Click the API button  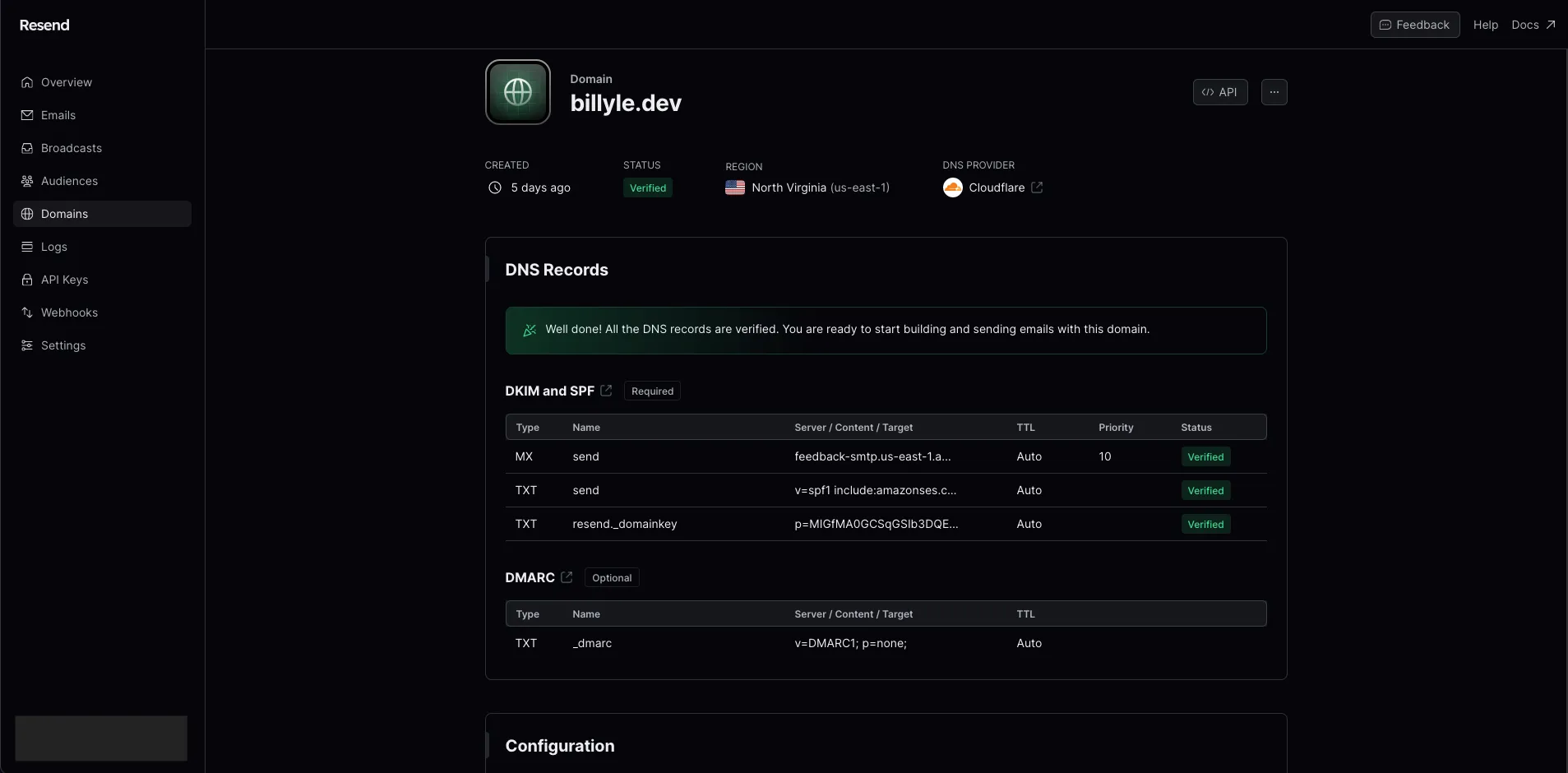[1220, 92]
